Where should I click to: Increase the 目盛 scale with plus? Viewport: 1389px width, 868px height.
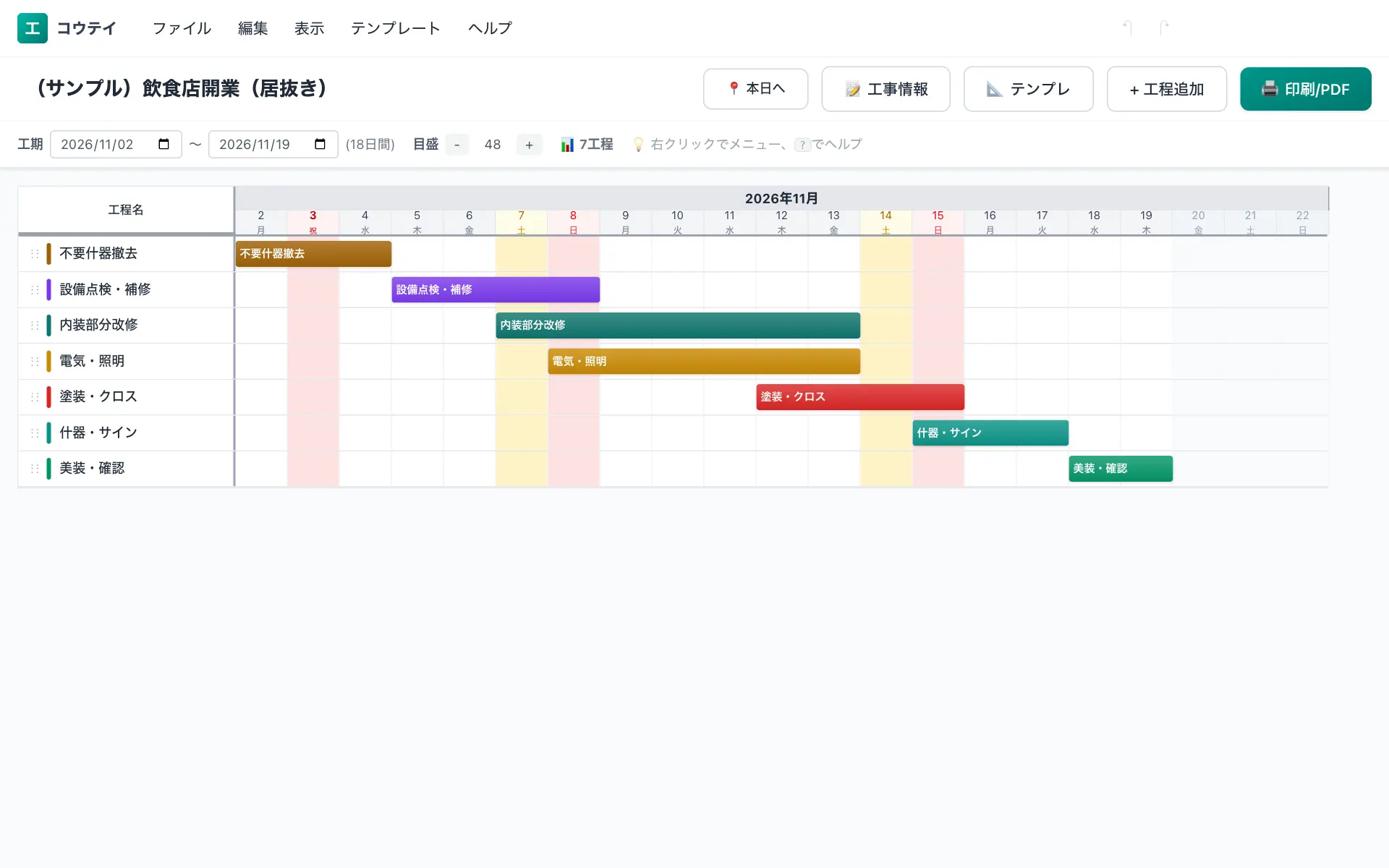529,145
